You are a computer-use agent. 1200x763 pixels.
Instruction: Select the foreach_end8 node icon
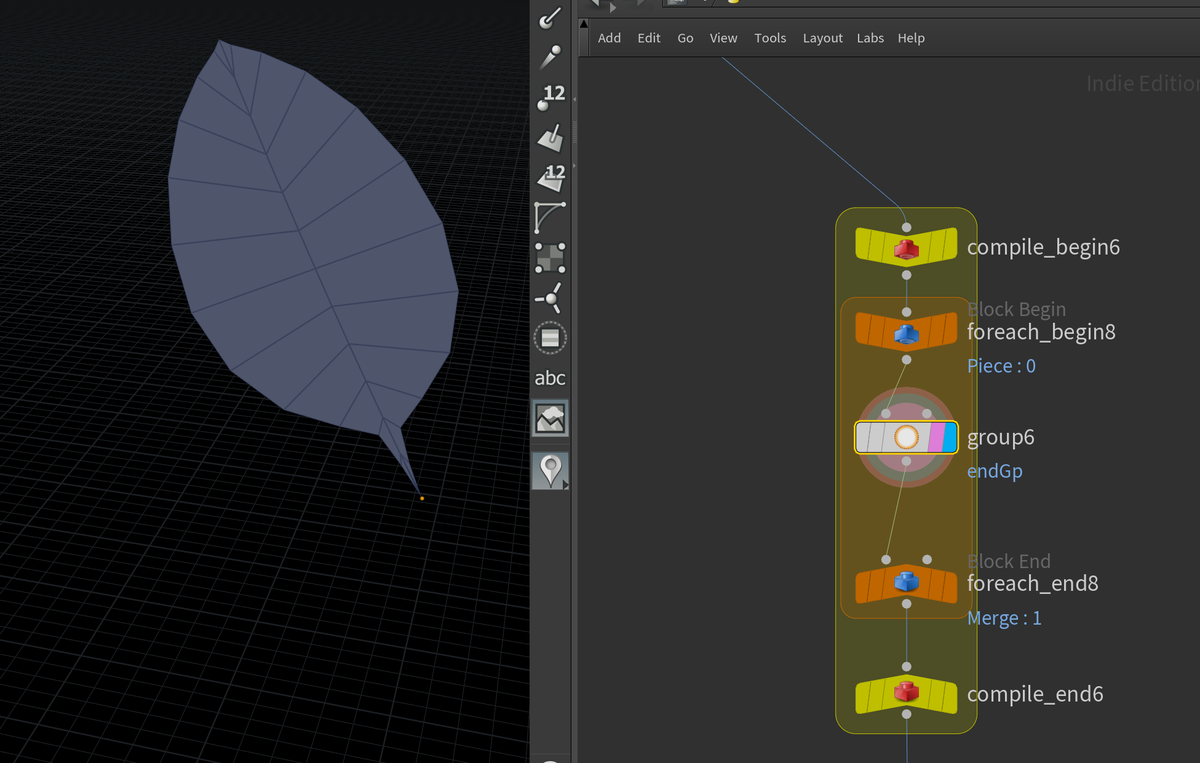pos(906,583)
